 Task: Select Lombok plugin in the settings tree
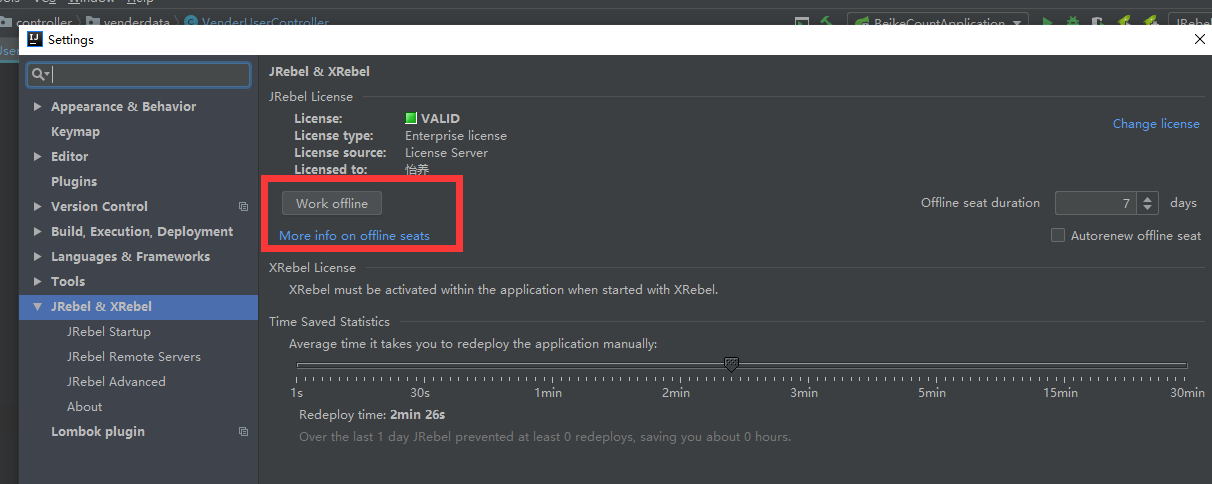pos(98,431)
